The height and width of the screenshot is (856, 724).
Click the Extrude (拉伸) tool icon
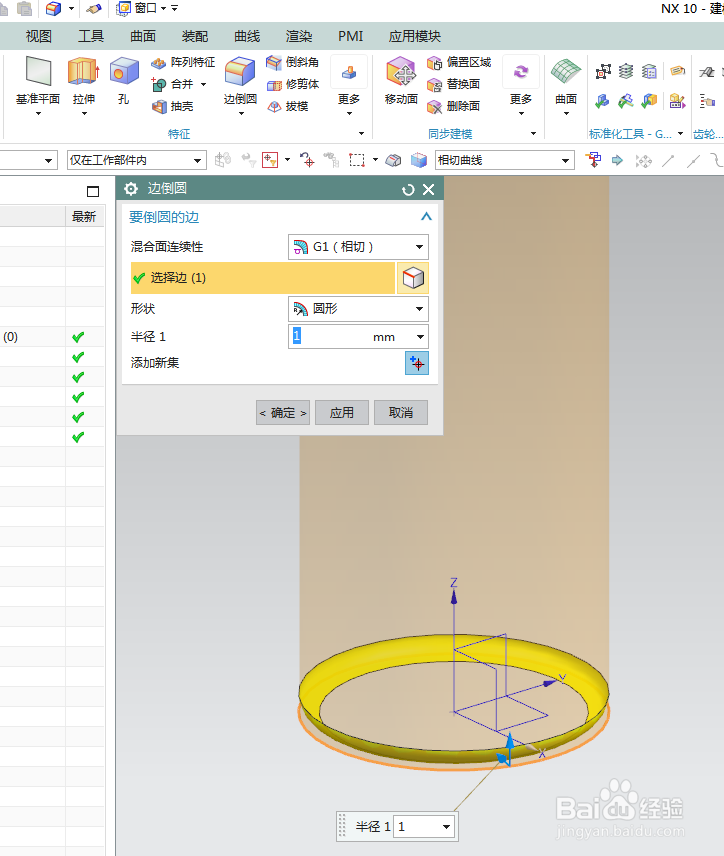84,72
